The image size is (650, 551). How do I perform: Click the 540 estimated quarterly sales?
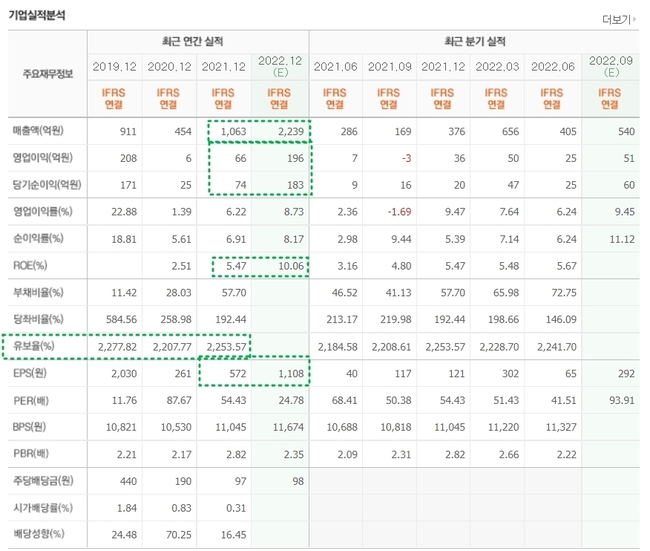tap(626, 131)
